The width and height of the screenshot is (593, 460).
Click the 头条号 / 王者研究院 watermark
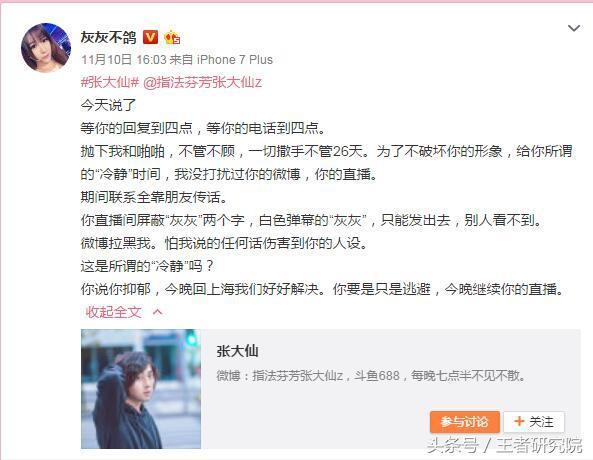pos(504,445)
